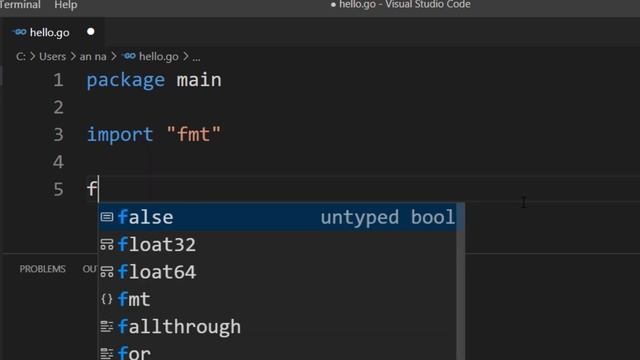Click the Users breadcrumb segment
The width and height of the screenshot is (640, 360).
[52, 56]
